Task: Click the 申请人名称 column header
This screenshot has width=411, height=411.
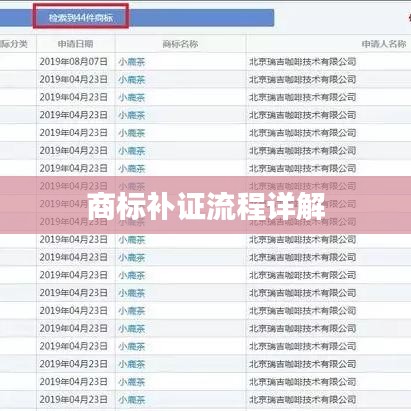Action: [x=384, y=44]
